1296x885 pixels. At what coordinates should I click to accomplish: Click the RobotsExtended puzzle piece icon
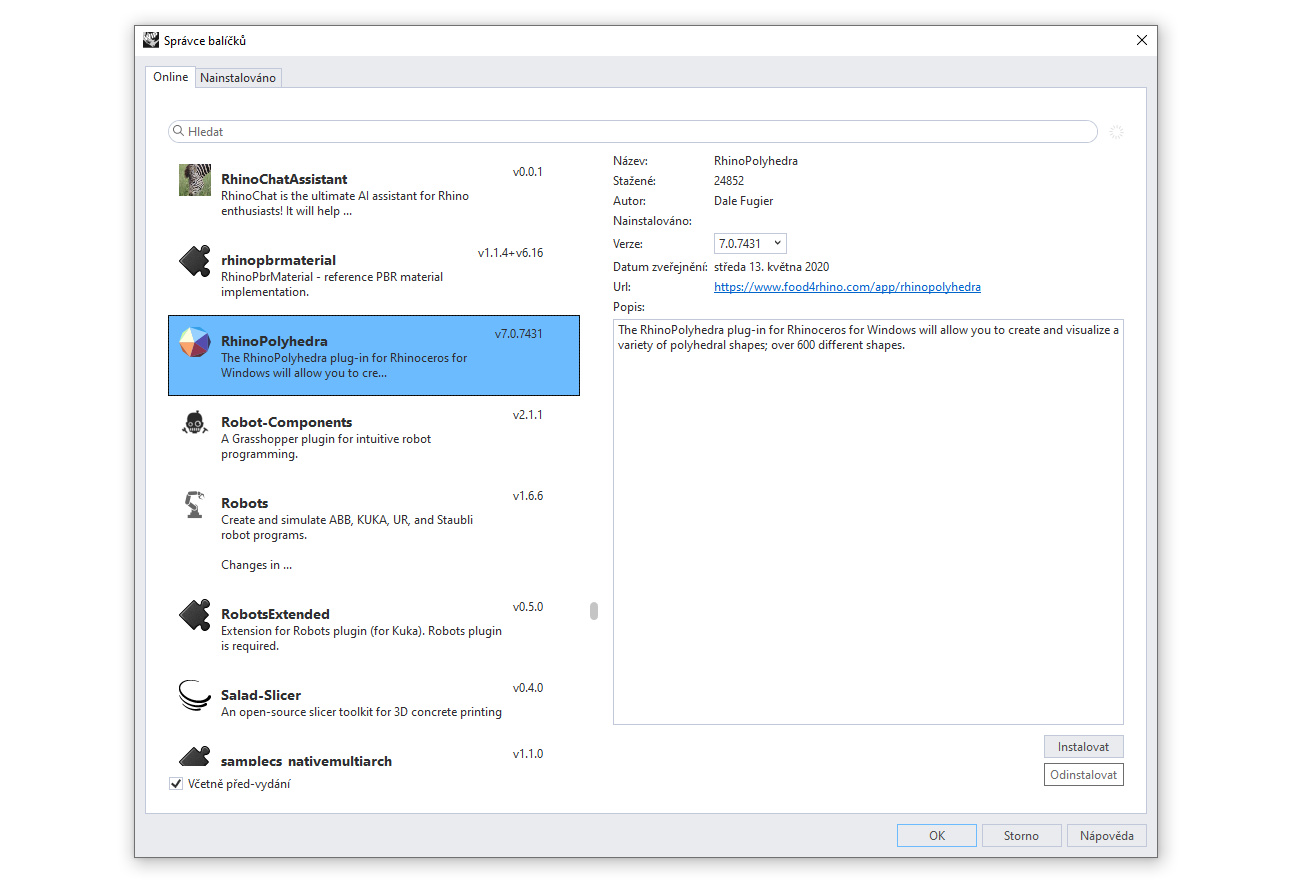coord(195,615)
